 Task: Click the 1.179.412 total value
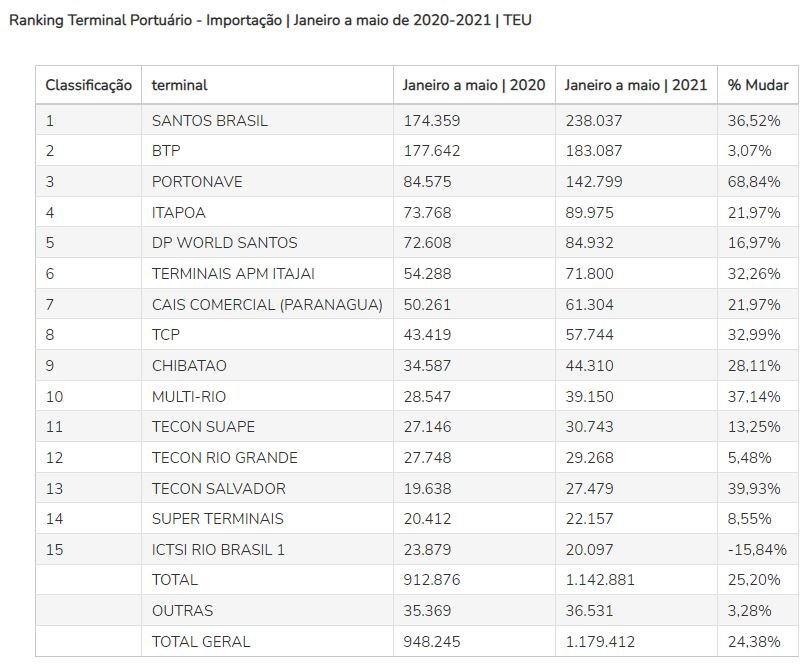[600, 642]
